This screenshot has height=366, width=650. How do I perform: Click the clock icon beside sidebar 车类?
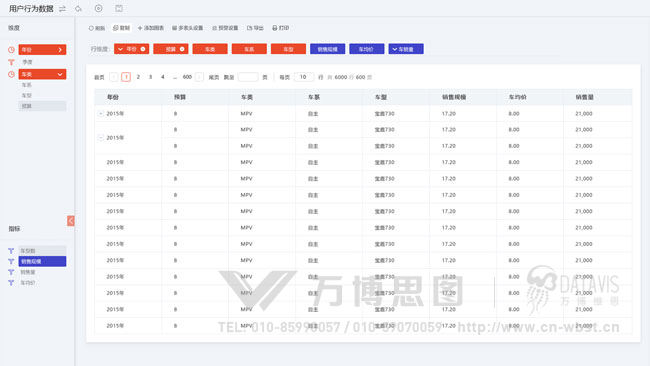click(x=11, y=74)
